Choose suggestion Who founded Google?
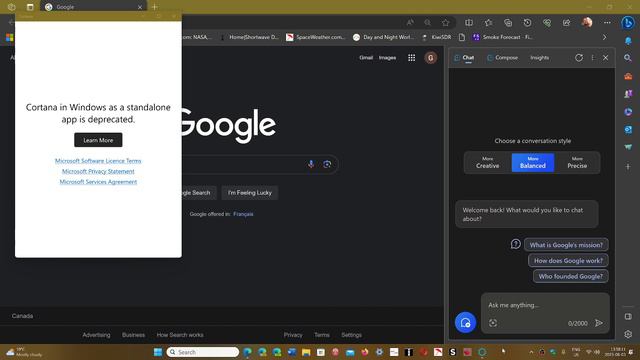Screen dimensions: 640x360 [x=571, y=276]
